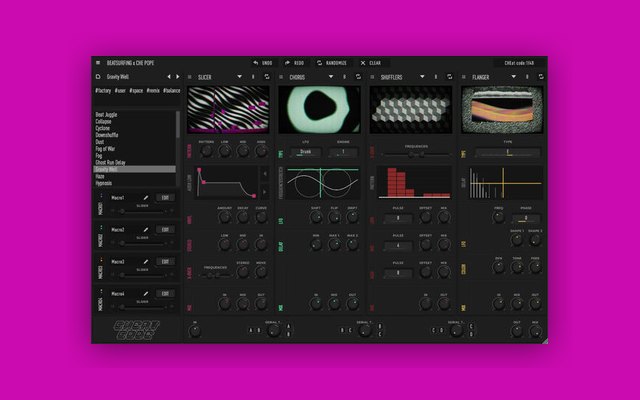Click the Macro1 pencil rename icon

point(146,198)
